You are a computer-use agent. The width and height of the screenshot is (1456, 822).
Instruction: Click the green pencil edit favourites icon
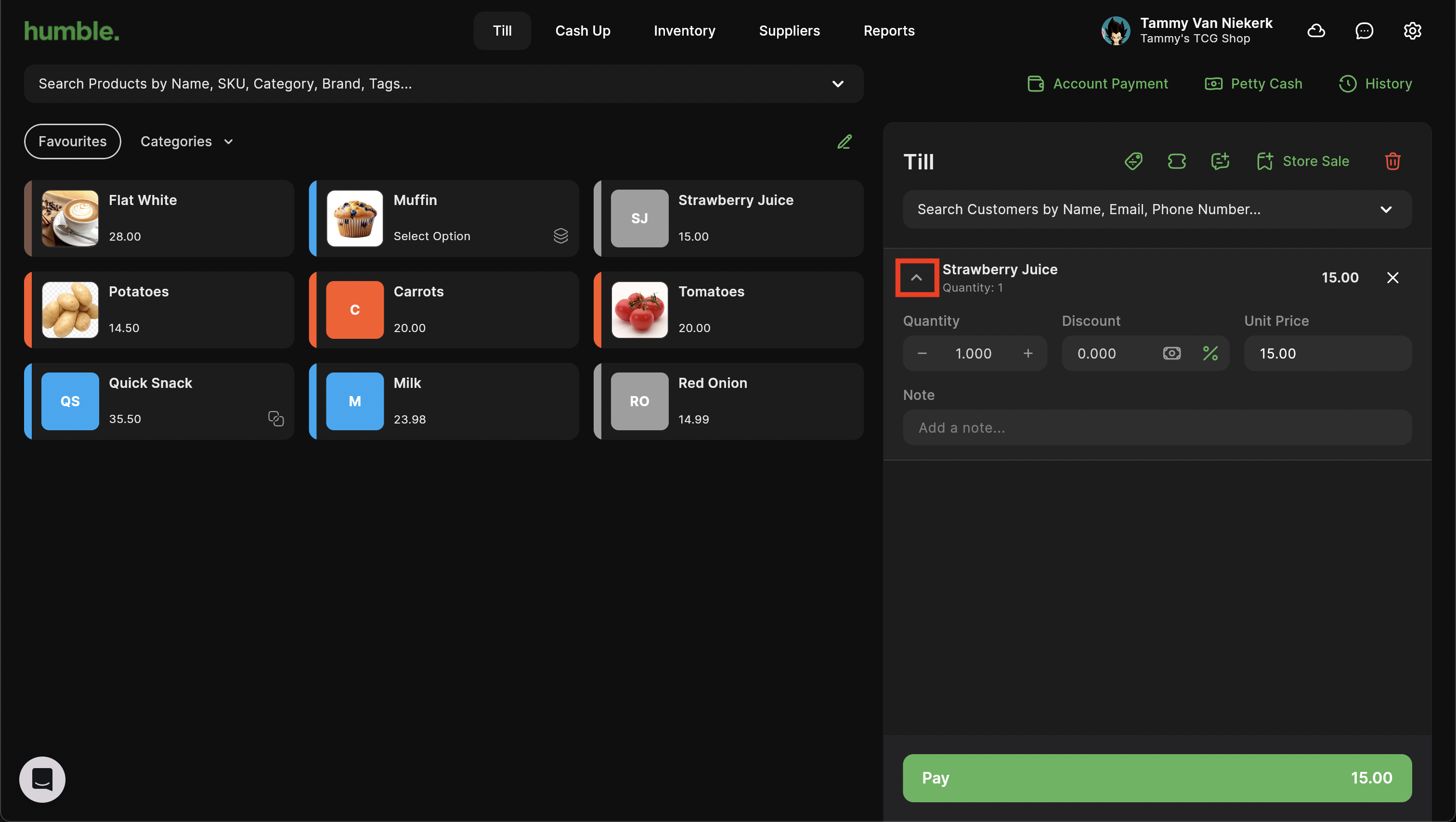(845, 142)
